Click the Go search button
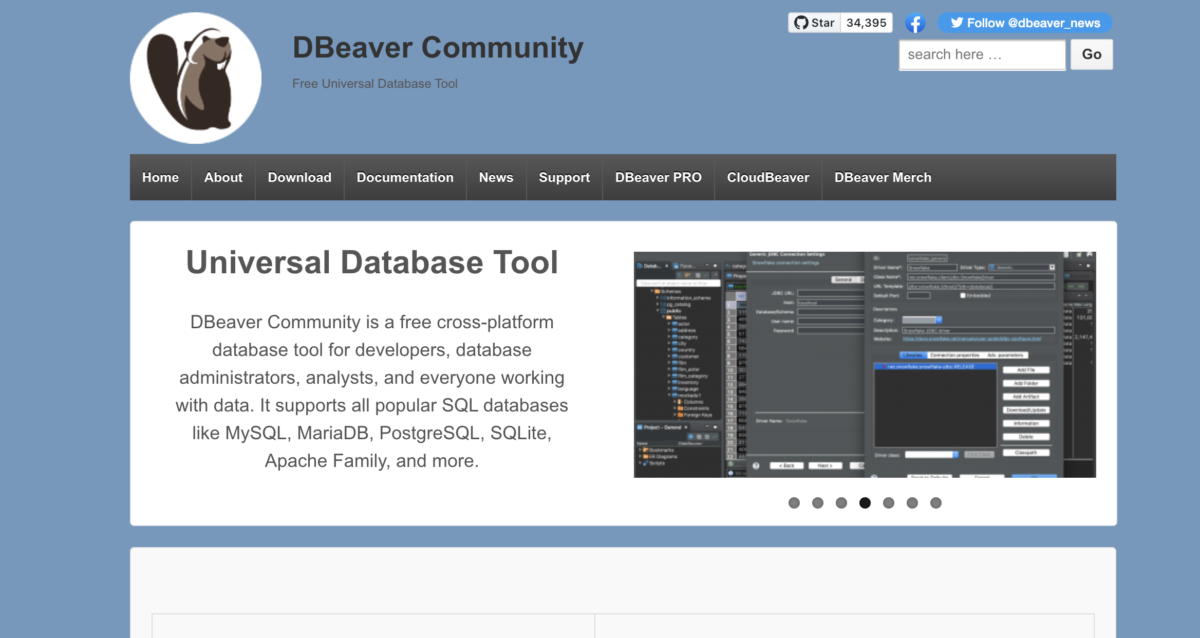Viewport: 1200px width, 638px height. click(x=1091, y=54)
